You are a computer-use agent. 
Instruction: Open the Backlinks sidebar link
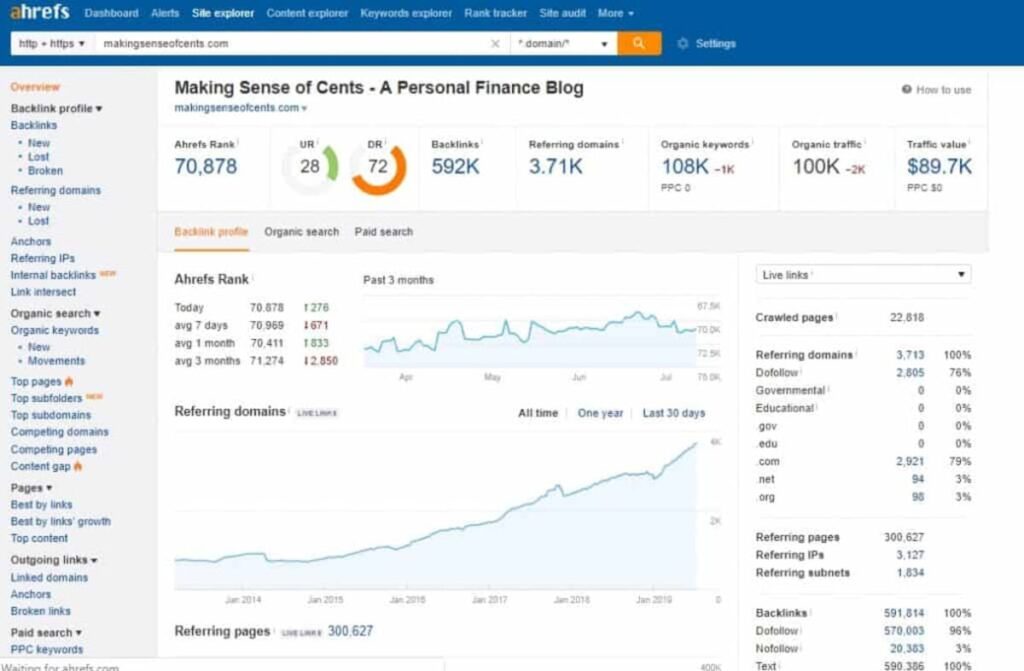[x=33, y=125]
